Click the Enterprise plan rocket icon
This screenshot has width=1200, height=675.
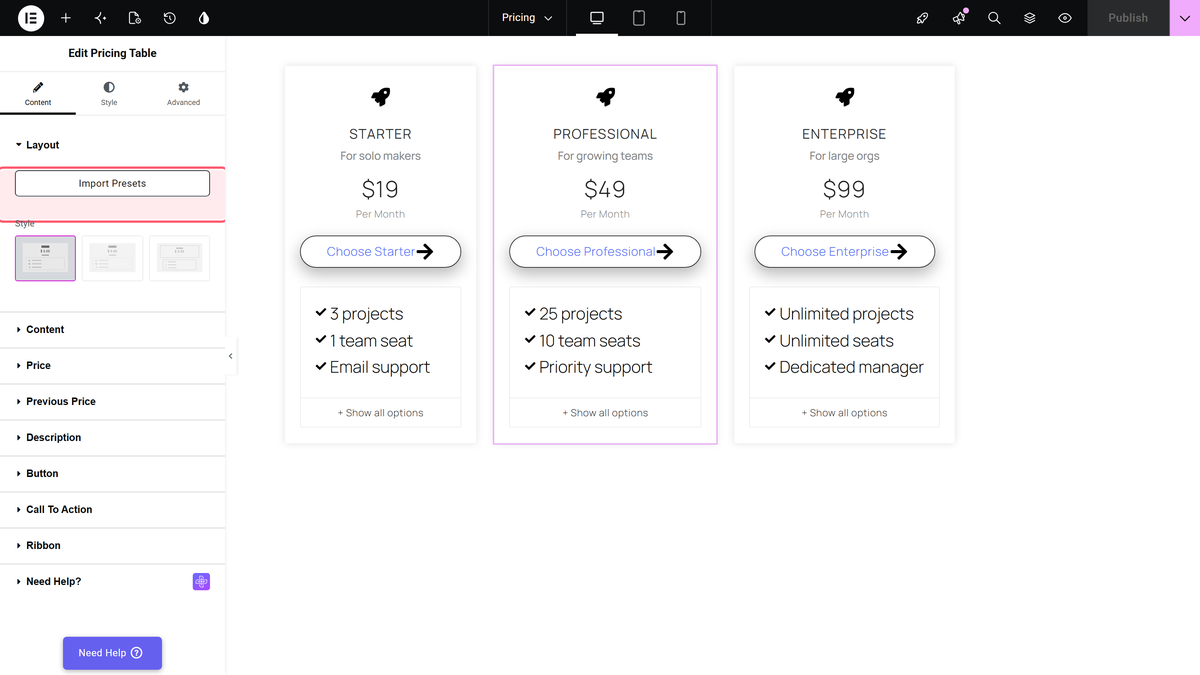845,96
